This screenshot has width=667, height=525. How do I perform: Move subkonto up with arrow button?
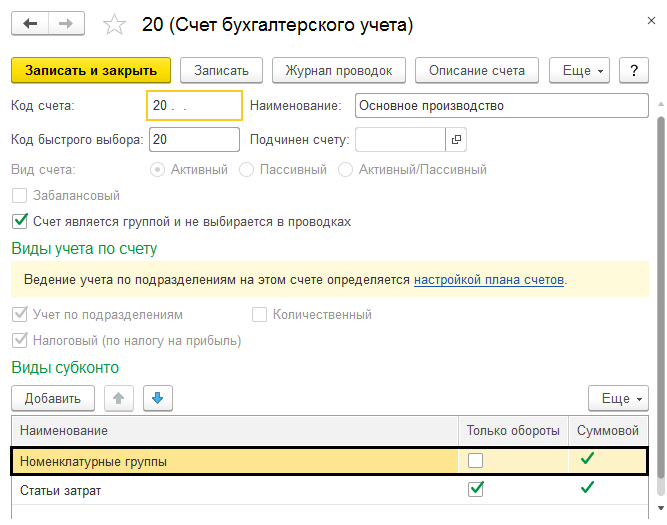coord(119,398)
